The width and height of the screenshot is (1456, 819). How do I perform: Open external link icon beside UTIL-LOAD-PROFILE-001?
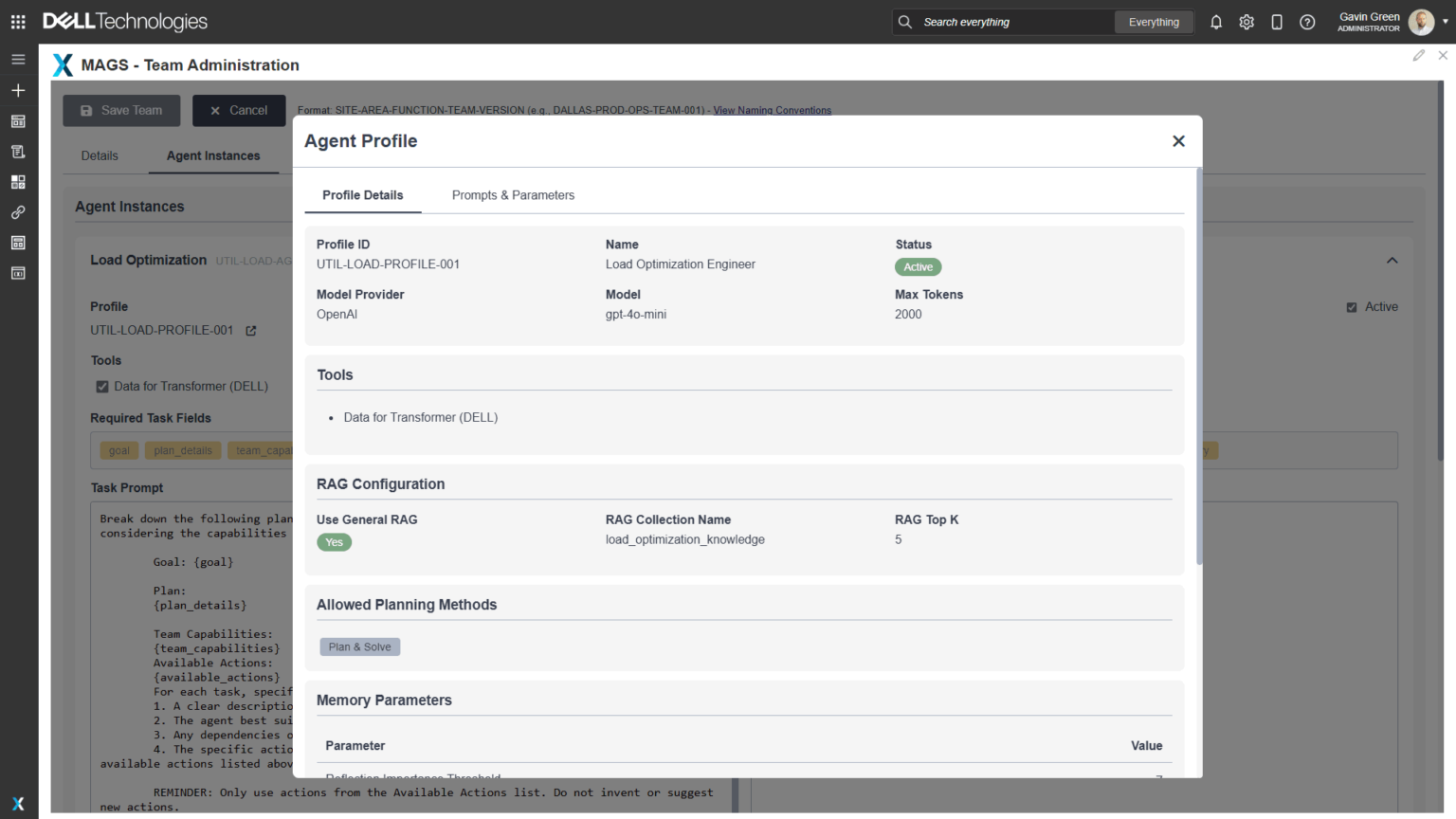pos(251,331)
